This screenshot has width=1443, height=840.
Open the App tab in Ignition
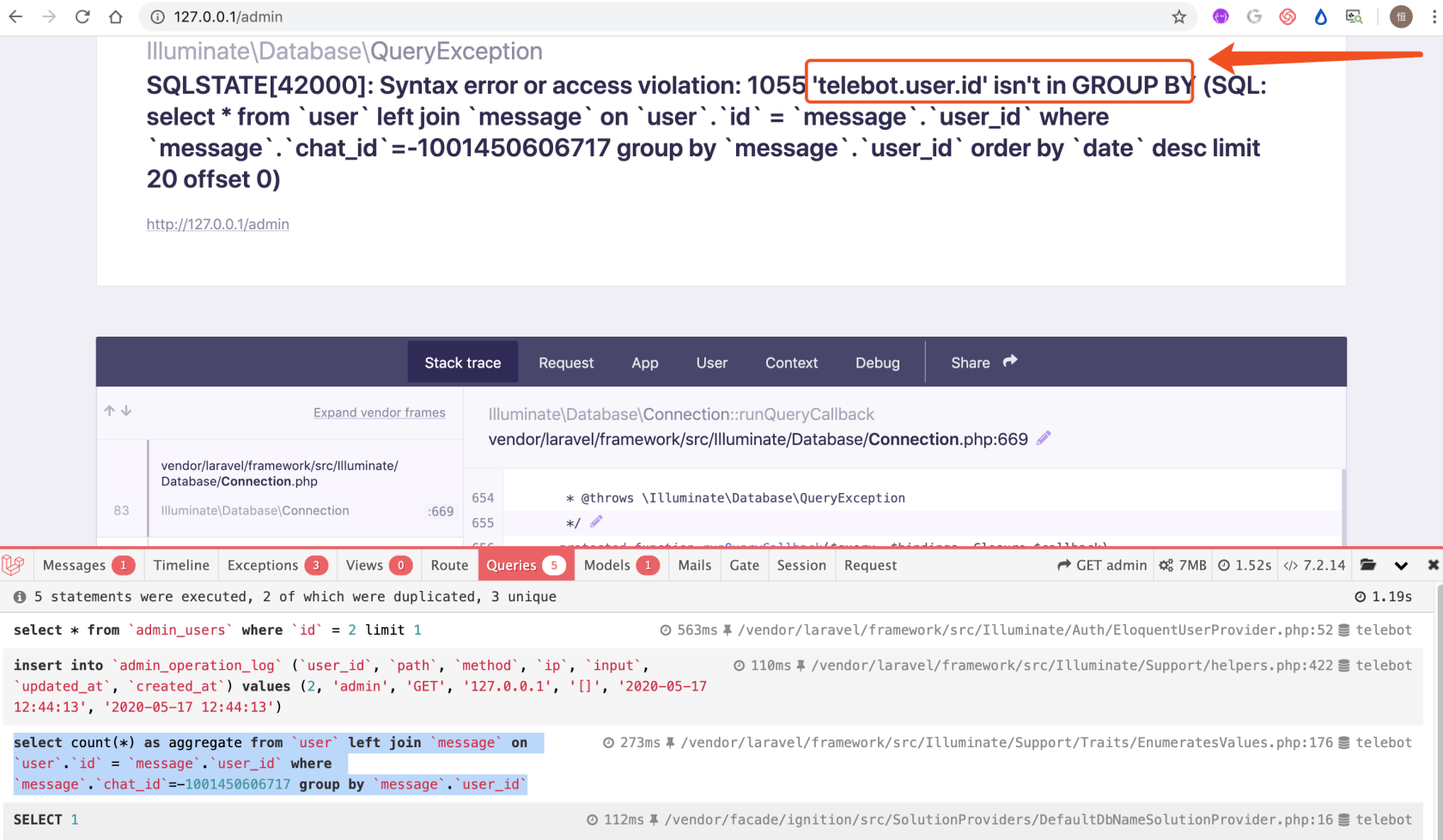point(645,362)
